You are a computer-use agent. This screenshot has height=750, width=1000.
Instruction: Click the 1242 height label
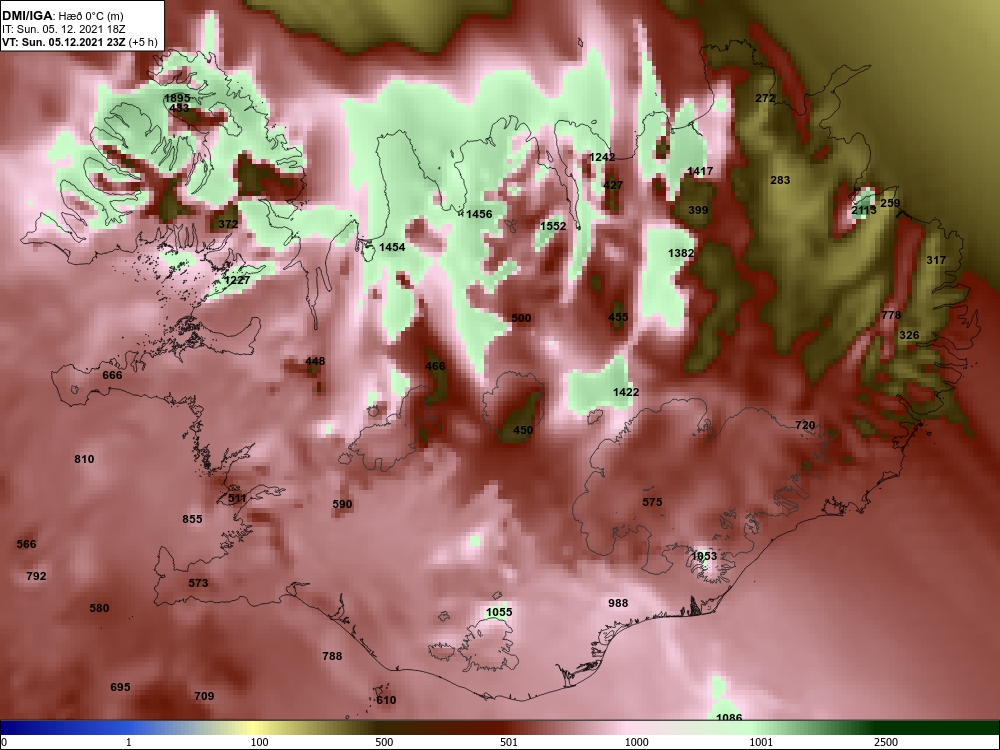coord(602,157)
